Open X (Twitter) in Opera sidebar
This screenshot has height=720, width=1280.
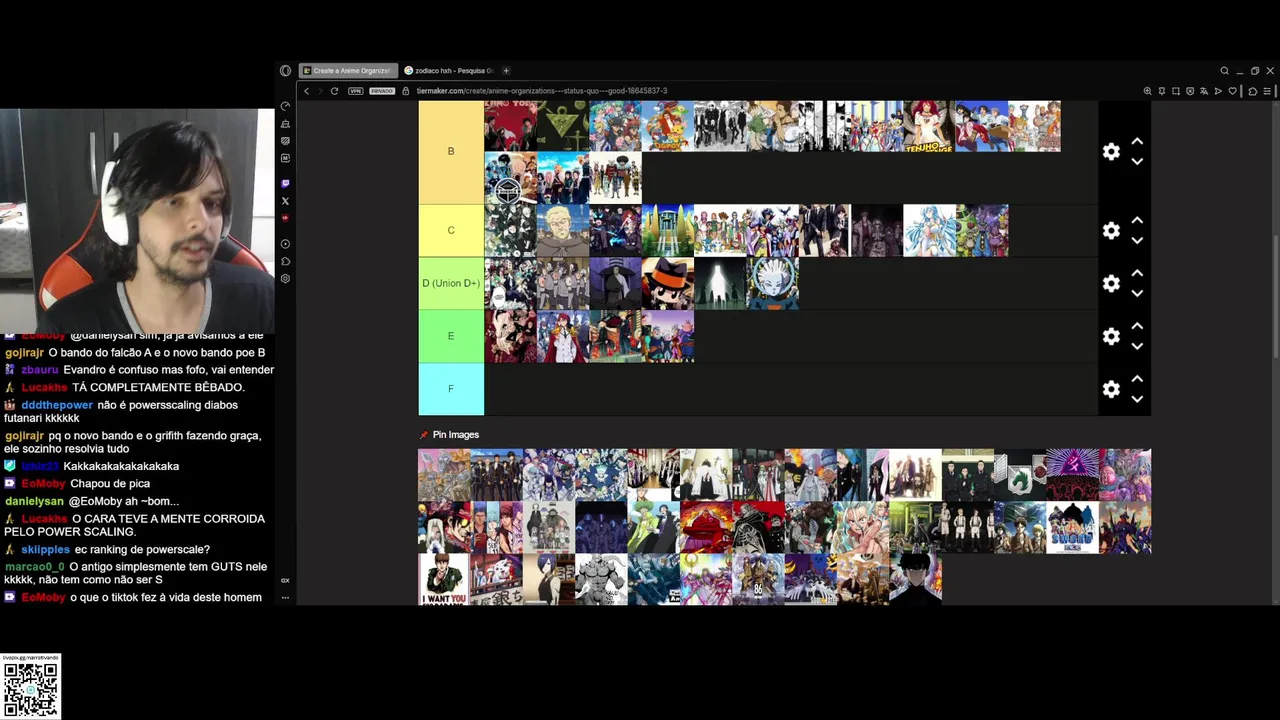[x=285, y=201]
